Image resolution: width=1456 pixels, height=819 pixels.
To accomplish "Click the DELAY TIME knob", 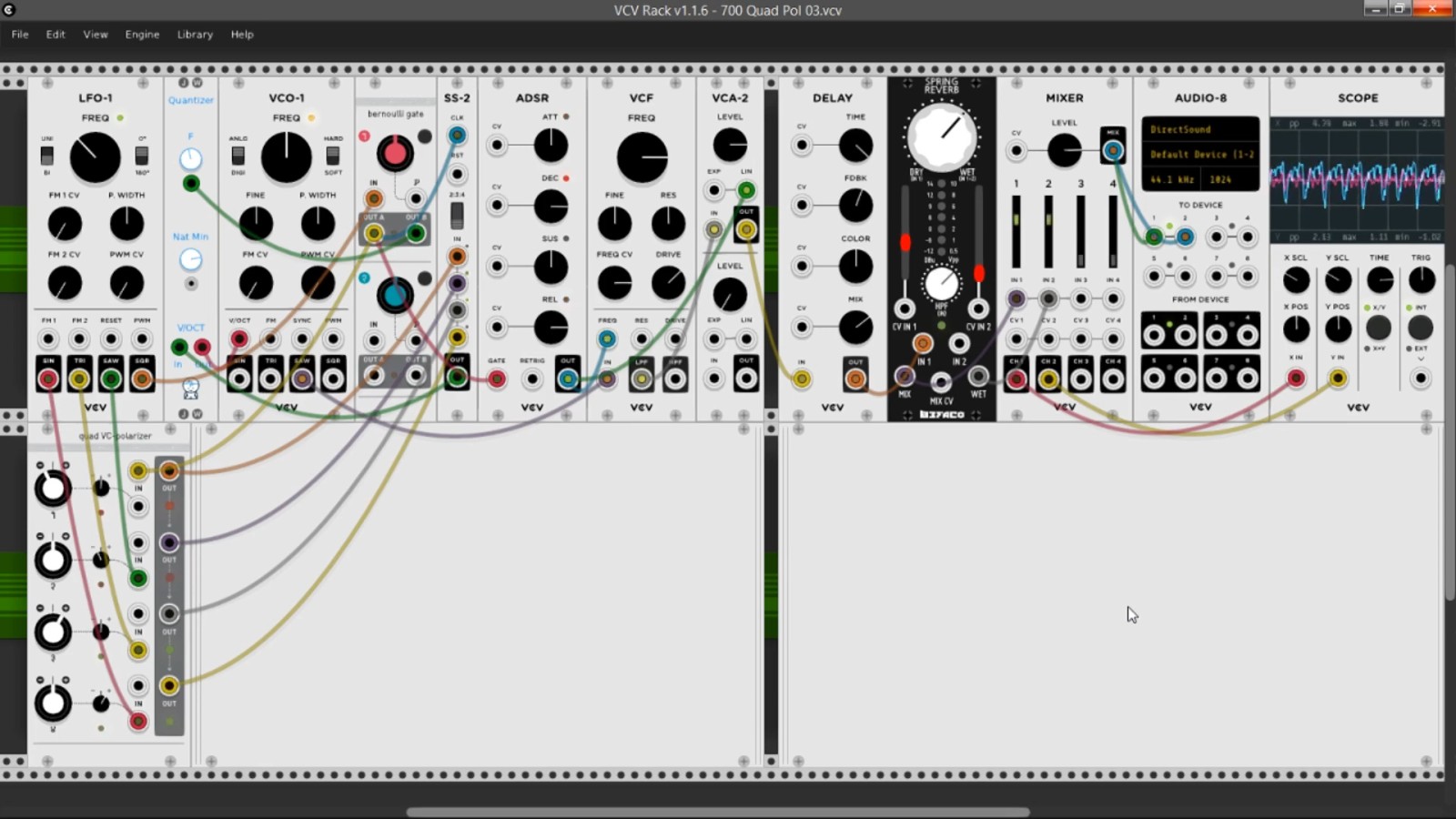I will pyautogui.click(x=855, y=146).
